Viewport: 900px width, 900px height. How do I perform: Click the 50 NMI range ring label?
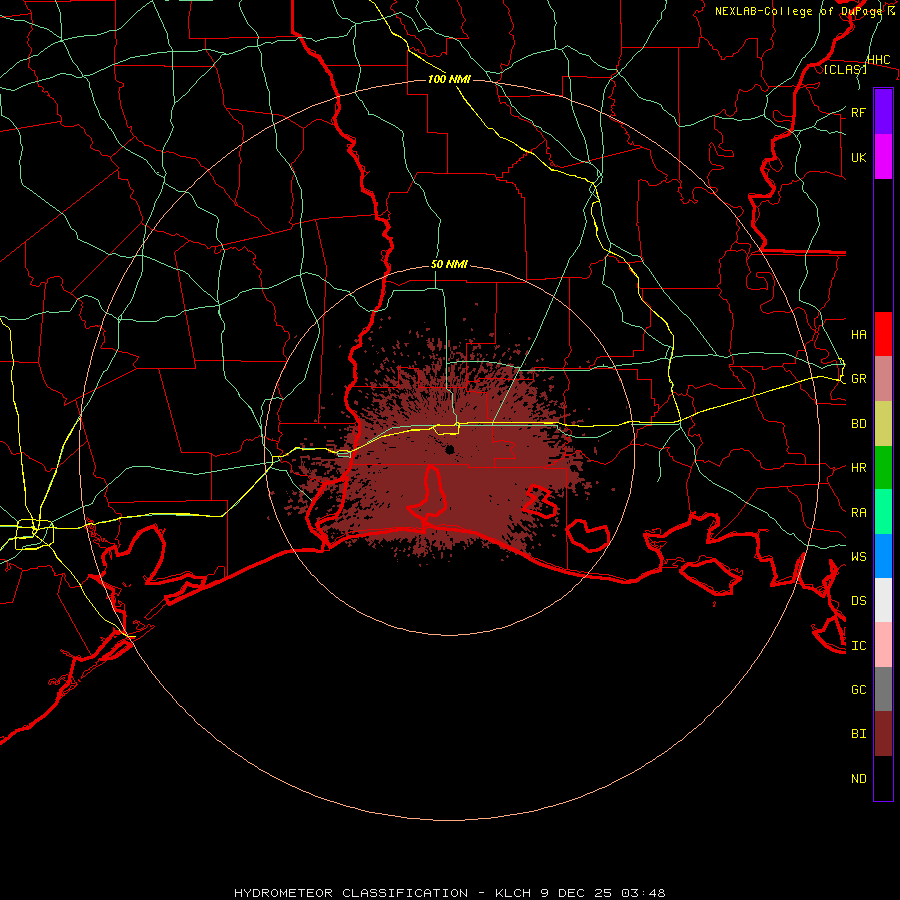coord(449,264)
